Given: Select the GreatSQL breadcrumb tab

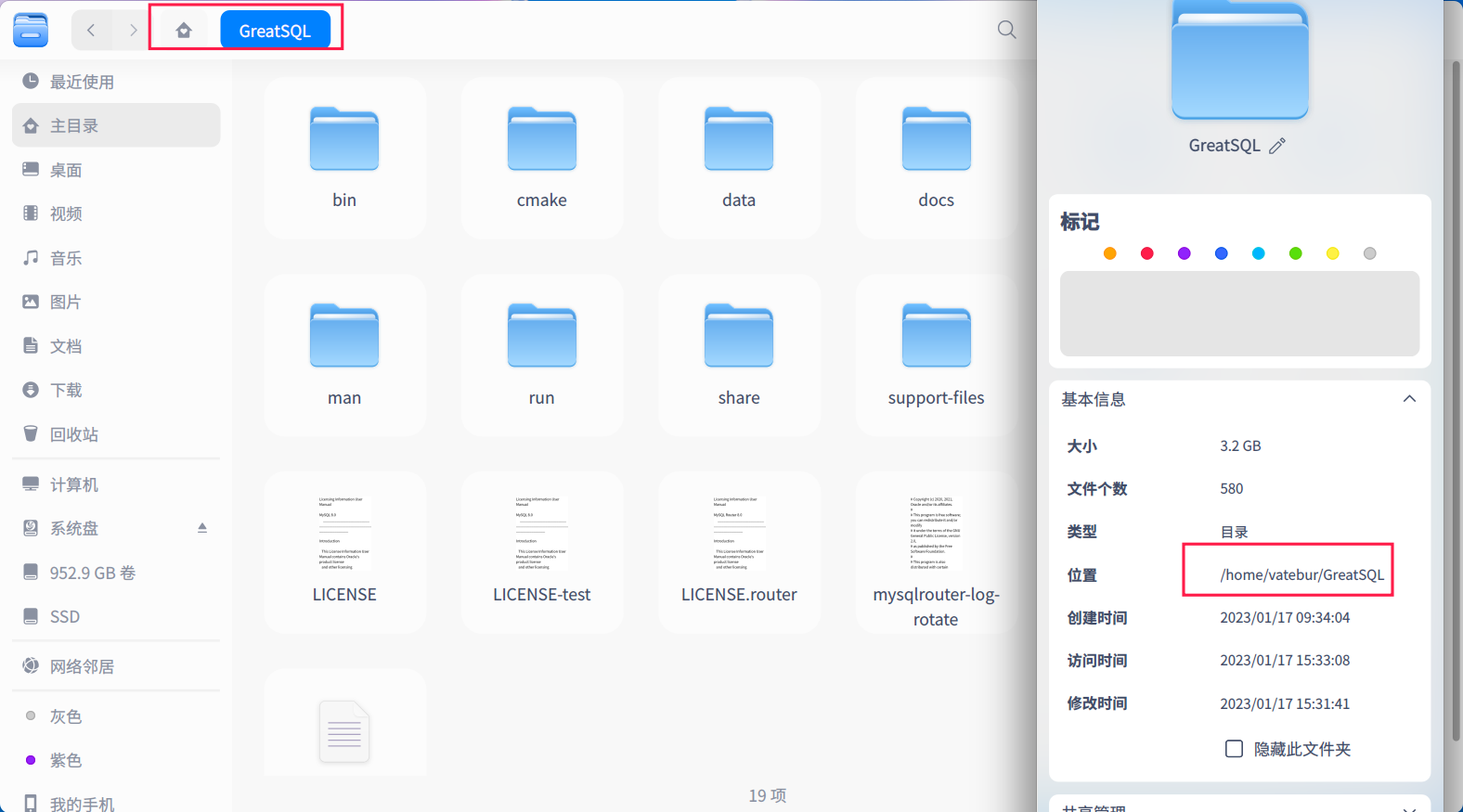Looking at the screenshot, I should 275,31.
